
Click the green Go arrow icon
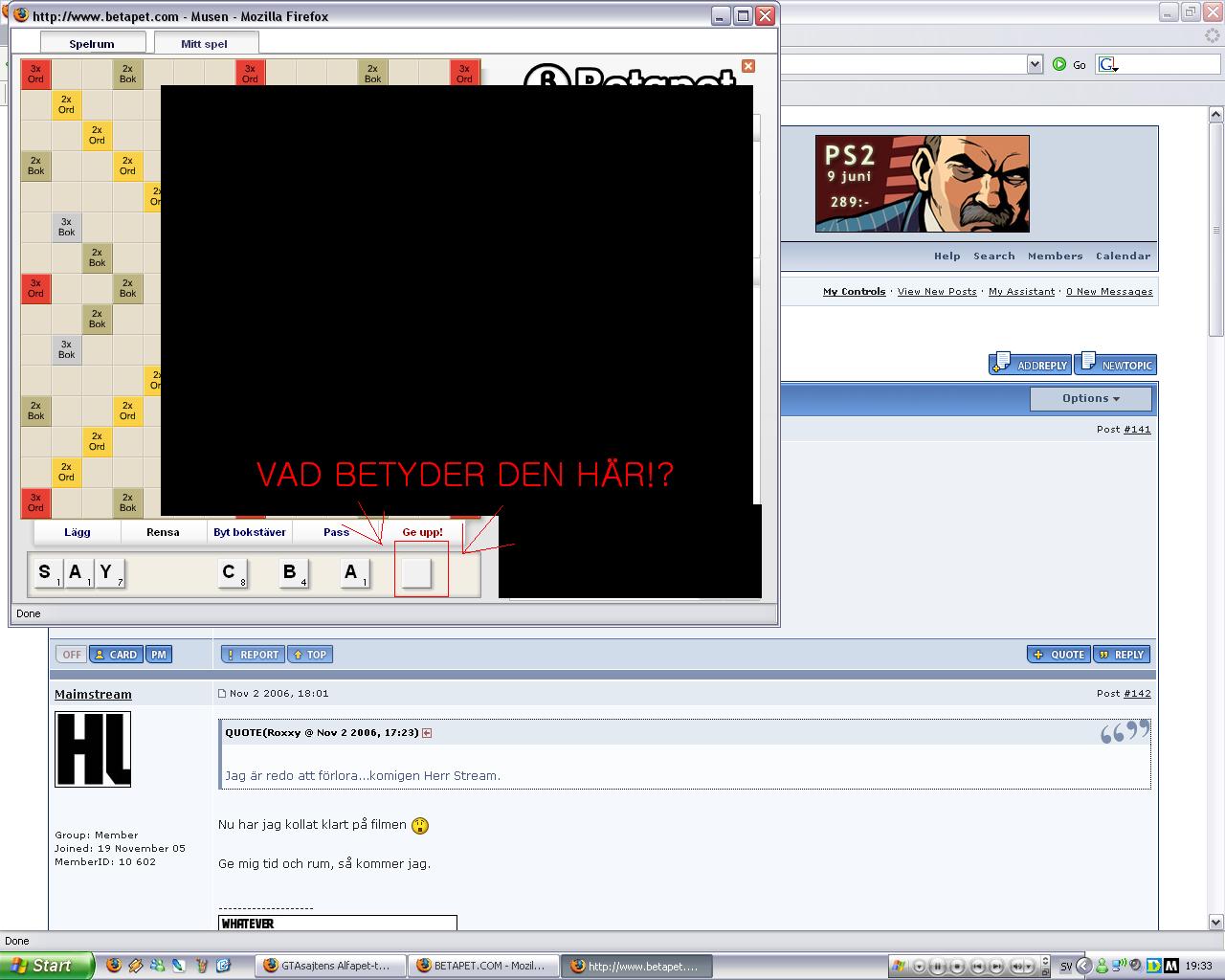tap(1059, 64)
